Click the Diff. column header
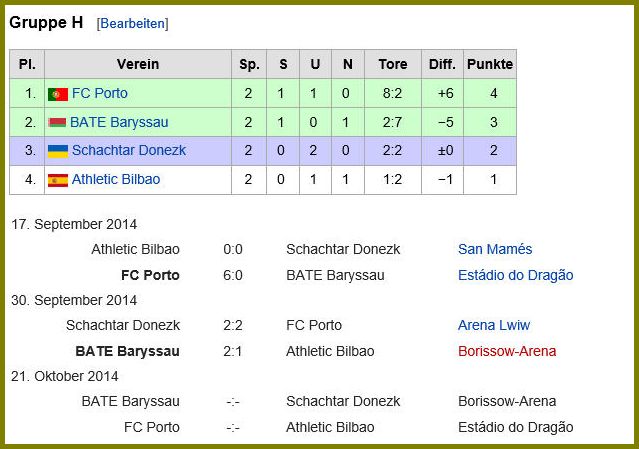The width and height of the screenshot is (639, 449). point(442,64)
